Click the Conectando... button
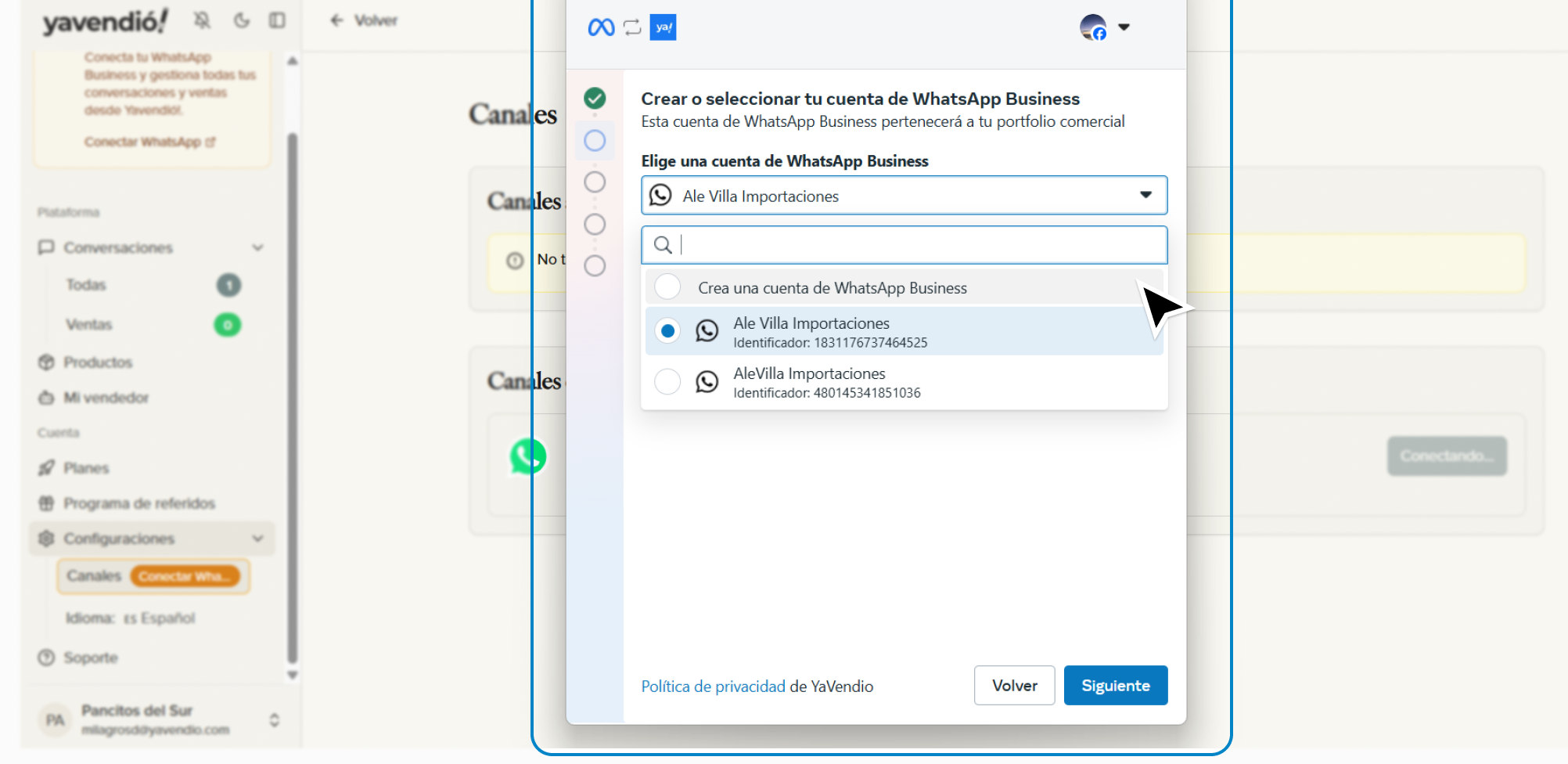The image size is (1568, 764). coord(1447,456)
